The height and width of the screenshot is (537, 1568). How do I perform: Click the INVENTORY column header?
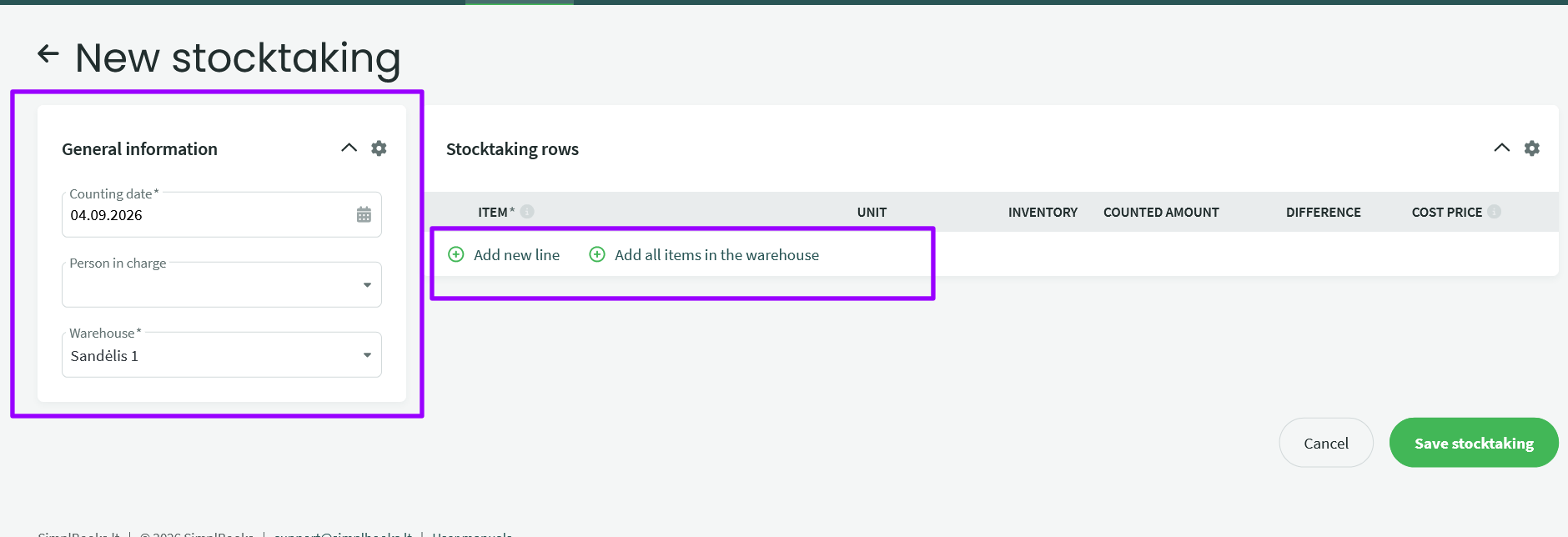(x=1043, y=213)
